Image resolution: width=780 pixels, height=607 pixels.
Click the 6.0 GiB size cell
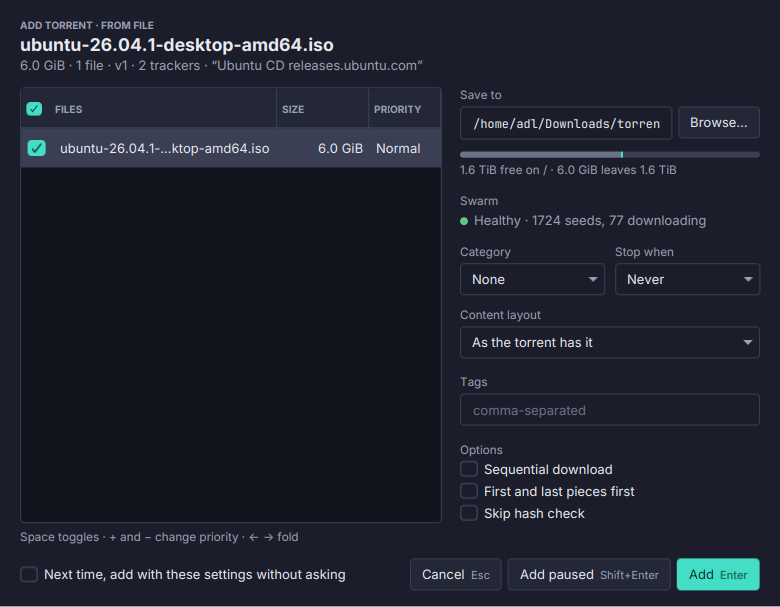(x=340, y=148)
